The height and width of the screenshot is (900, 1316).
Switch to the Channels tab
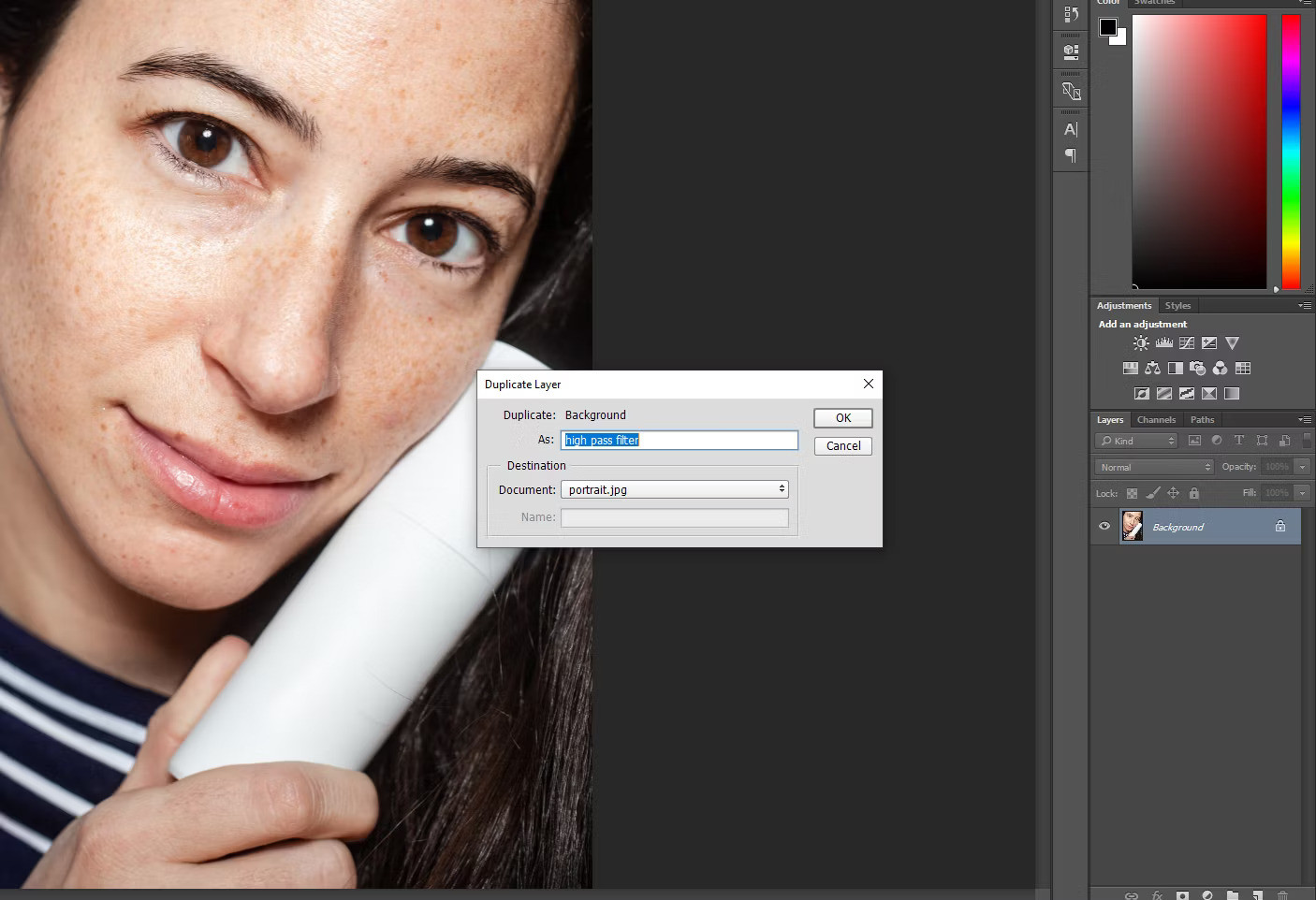click(x=1156, y=420)
